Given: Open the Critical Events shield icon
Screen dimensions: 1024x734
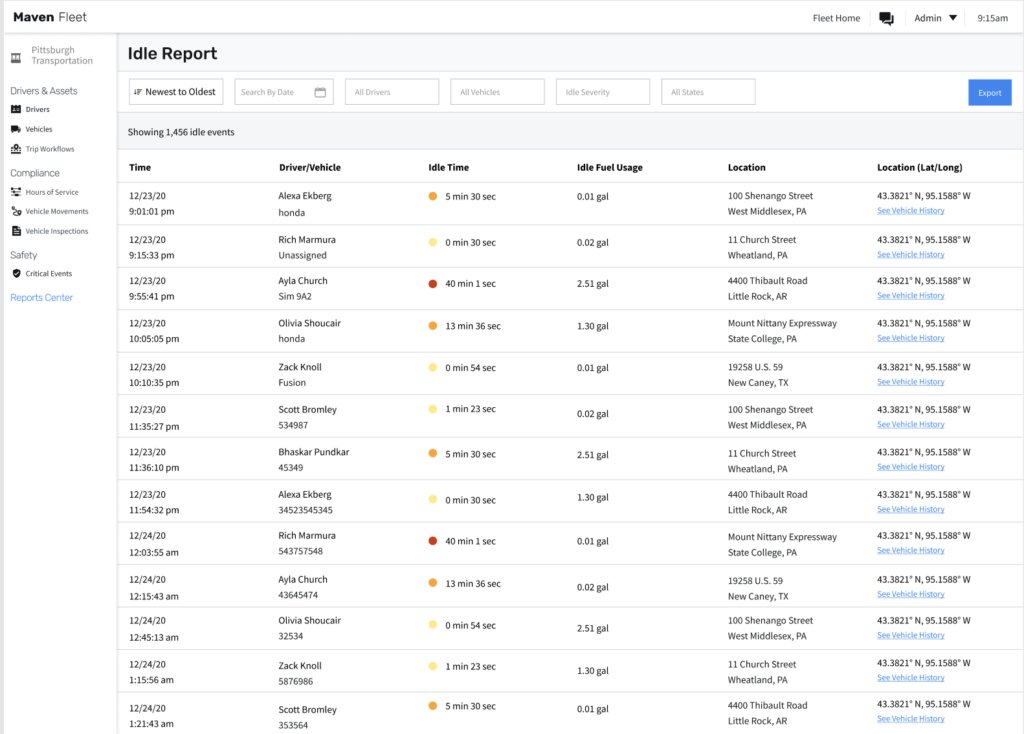Looking at the screenshot, I should click(16, 274).
